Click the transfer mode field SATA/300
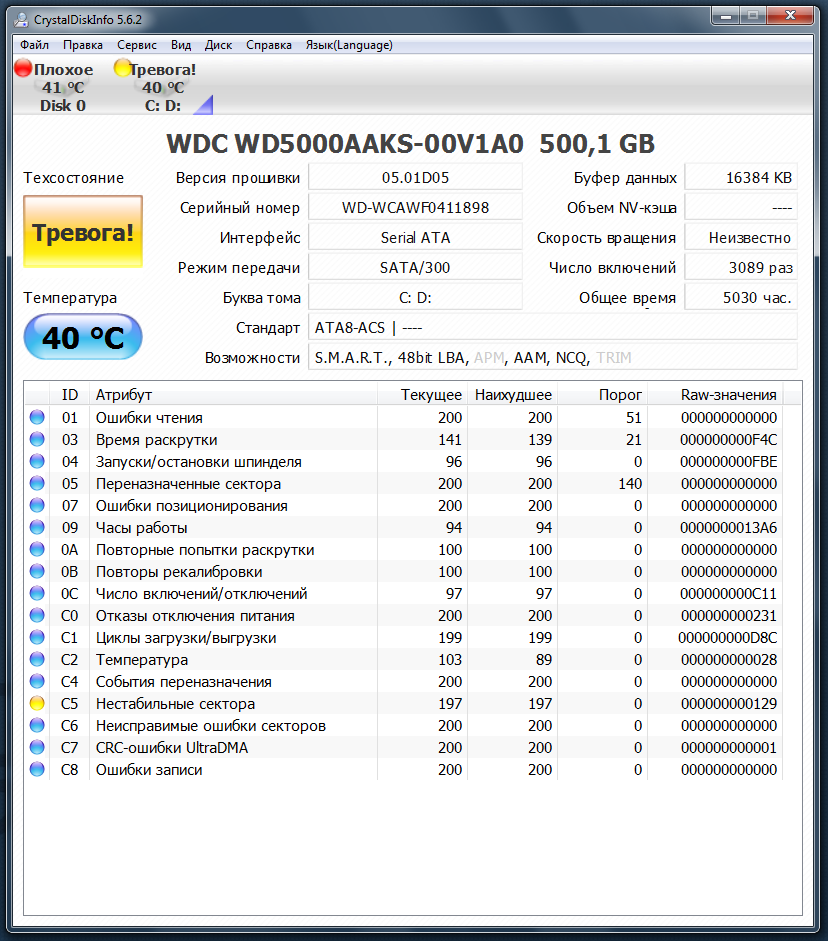This screenshot has width=828, height=941. coord(415,268)
